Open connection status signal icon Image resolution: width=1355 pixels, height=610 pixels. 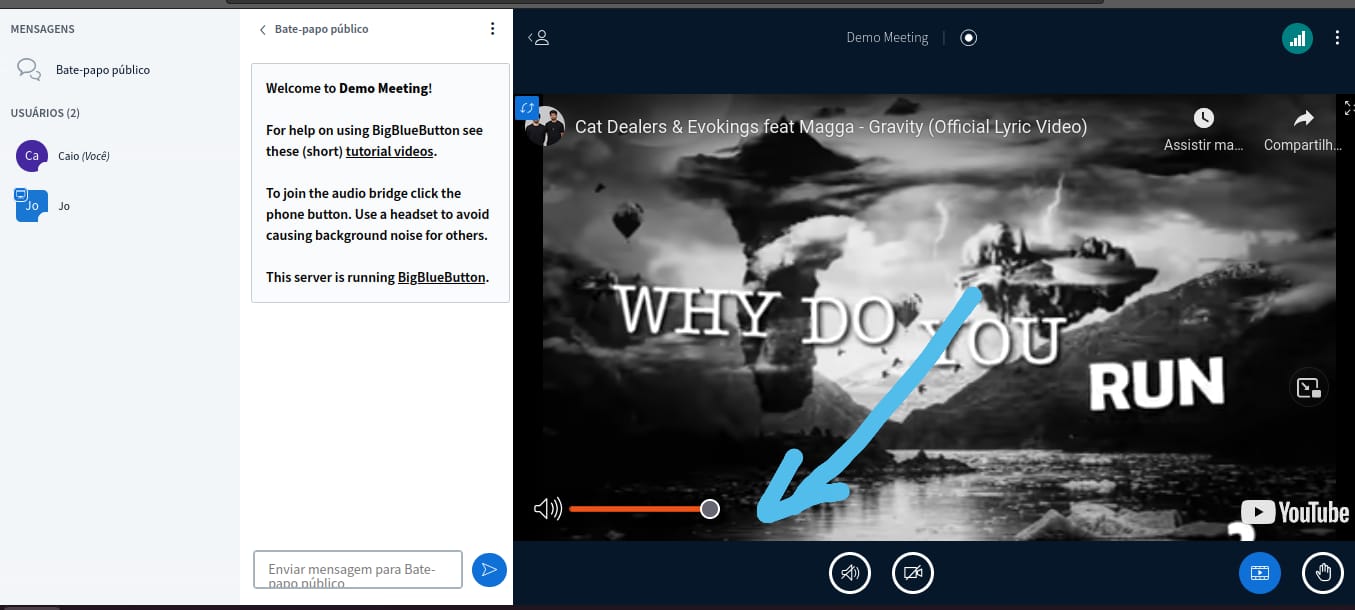coord(1297,38)
